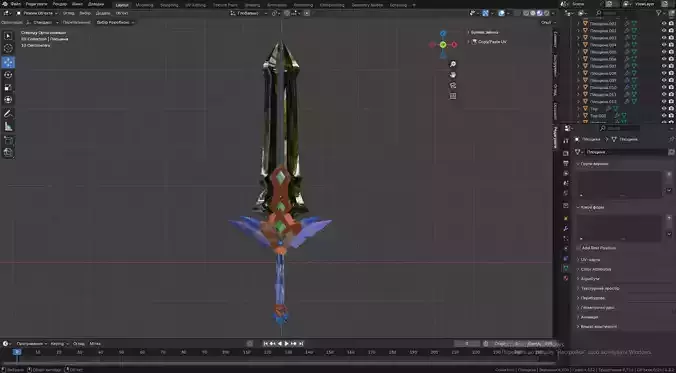Open the Режим Об'єкта mode dropdown
The height and width of the screenshot is (373, 676).
click(x=37, y=13)
